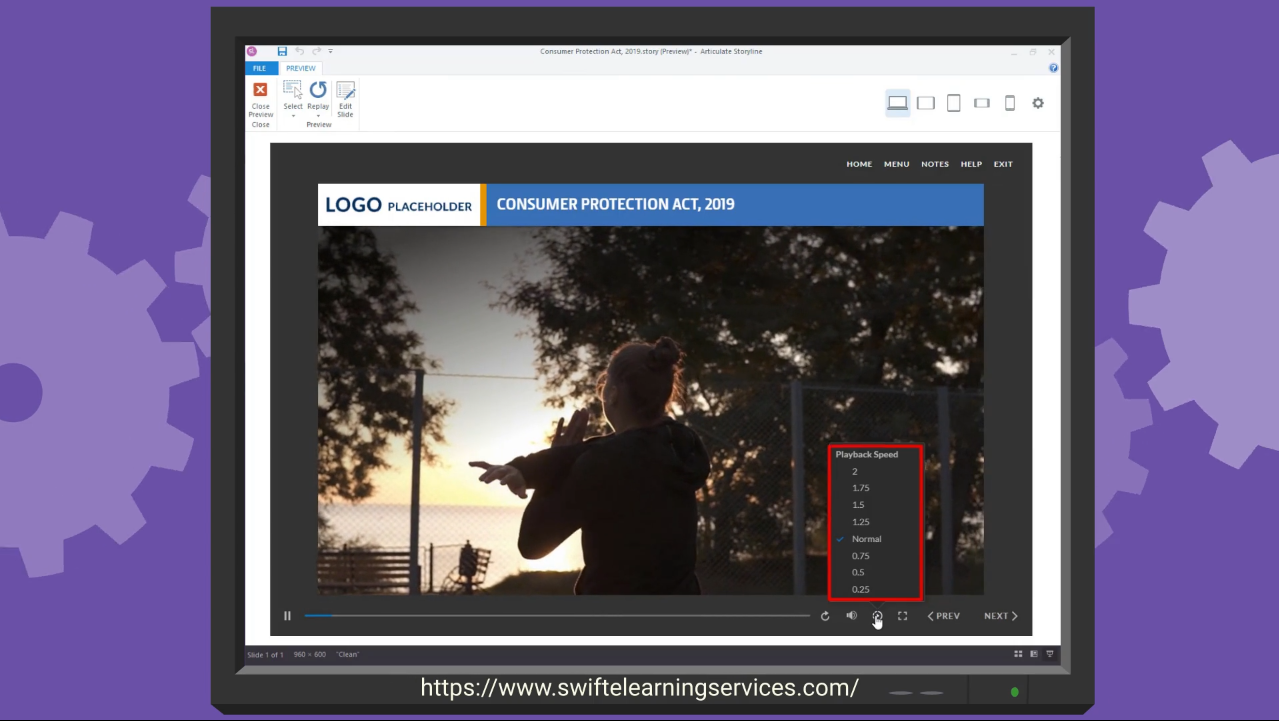Click the video of the woman stretching
1279x721 pixels.
coord(651,410)
